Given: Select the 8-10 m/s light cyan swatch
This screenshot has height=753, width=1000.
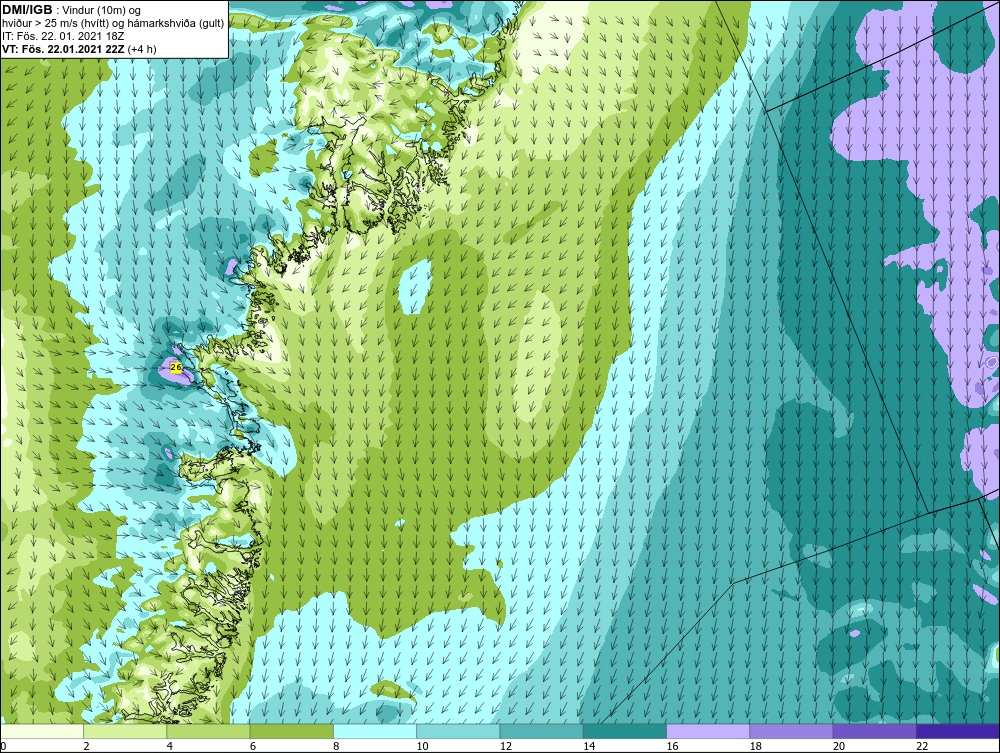Looking at the screenshot, I should (375, 731).
